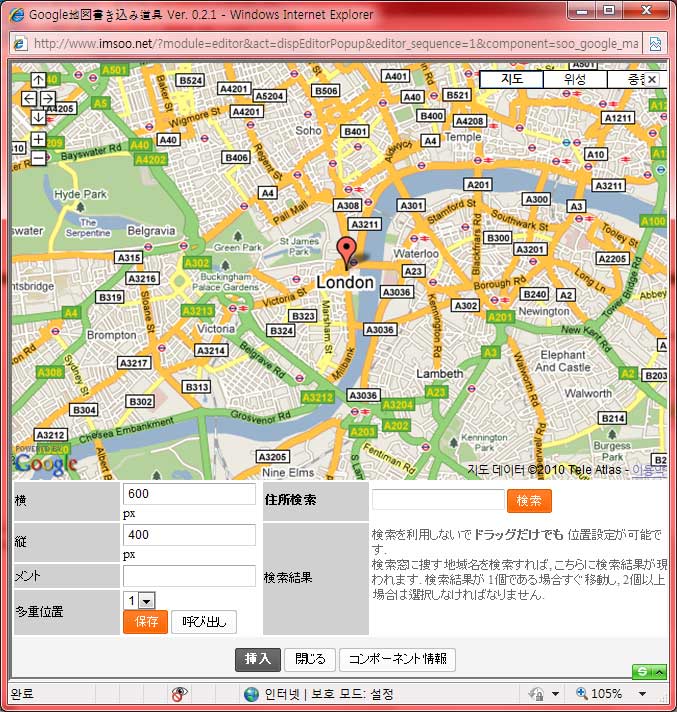Click the コンポーネント情報 button
The height and width of the screenshot is (712, 677).
(x=397, y=659)
